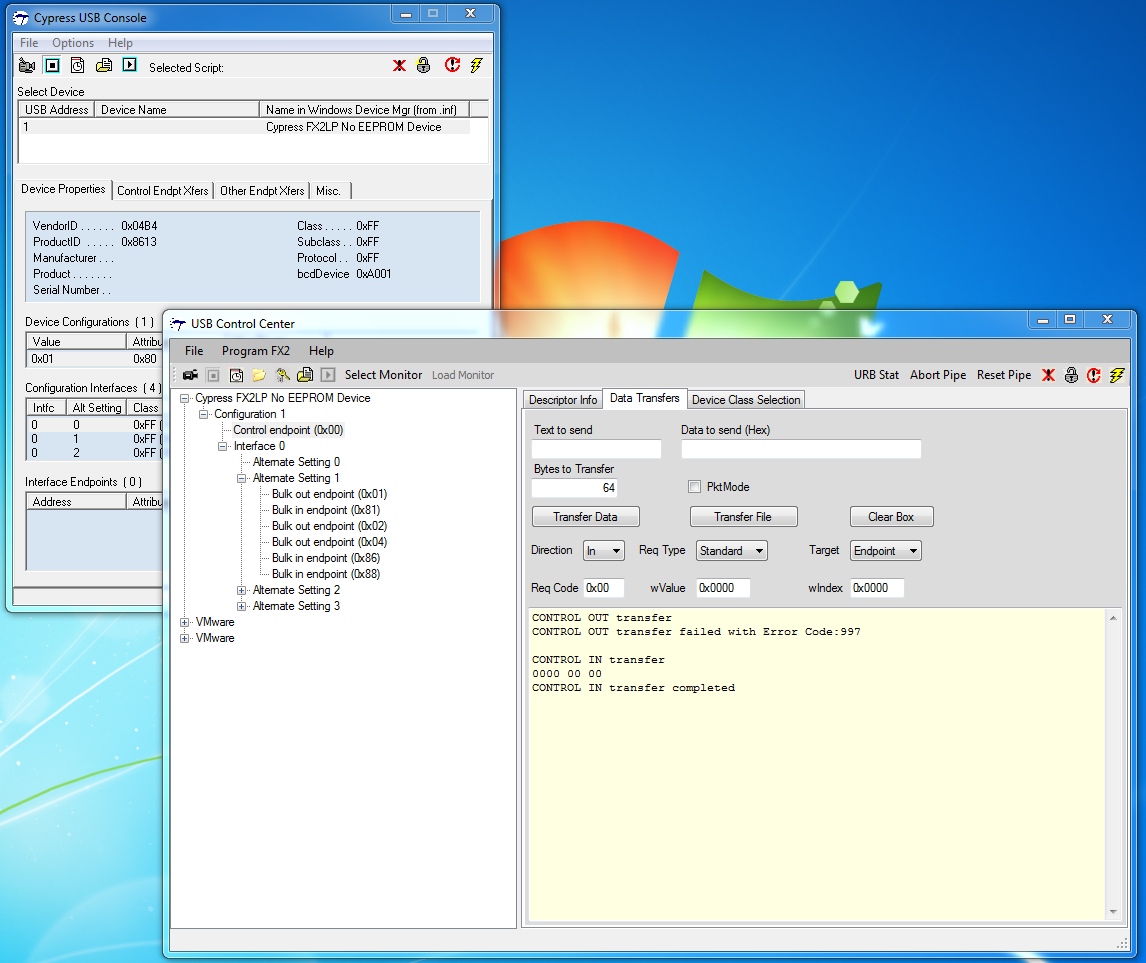Screen dimensions: 1146x963
Task: Click Reset Pipe in the toolbar
Action: pos(1003,375)
